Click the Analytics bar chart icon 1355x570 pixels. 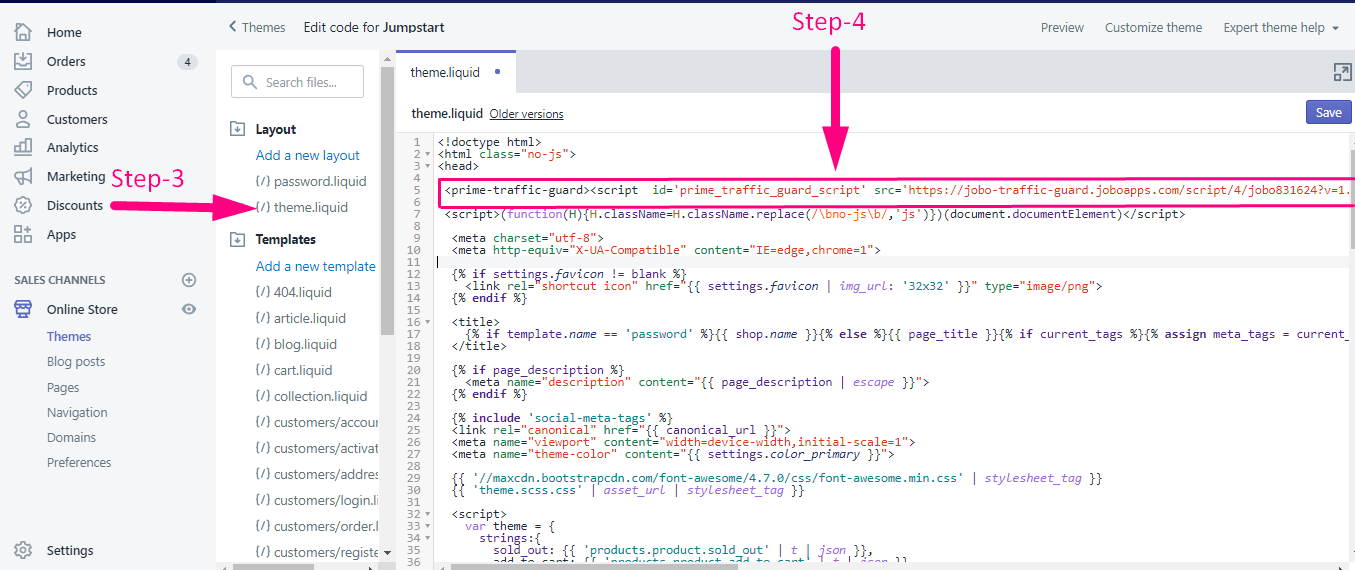point(23,147)
